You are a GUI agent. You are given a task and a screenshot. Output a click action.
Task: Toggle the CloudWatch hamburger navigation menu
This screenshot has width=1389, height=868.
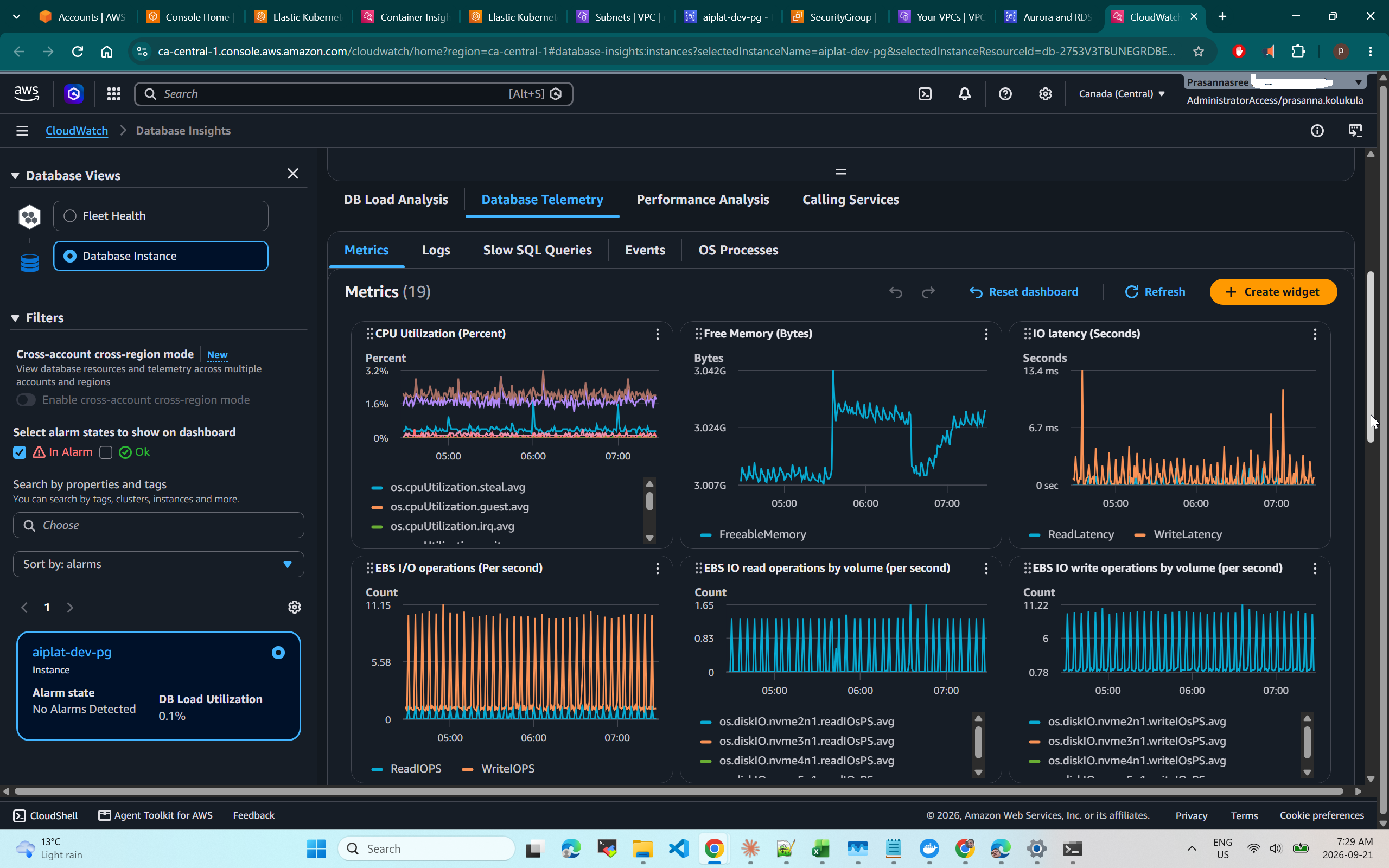point(22,131)
